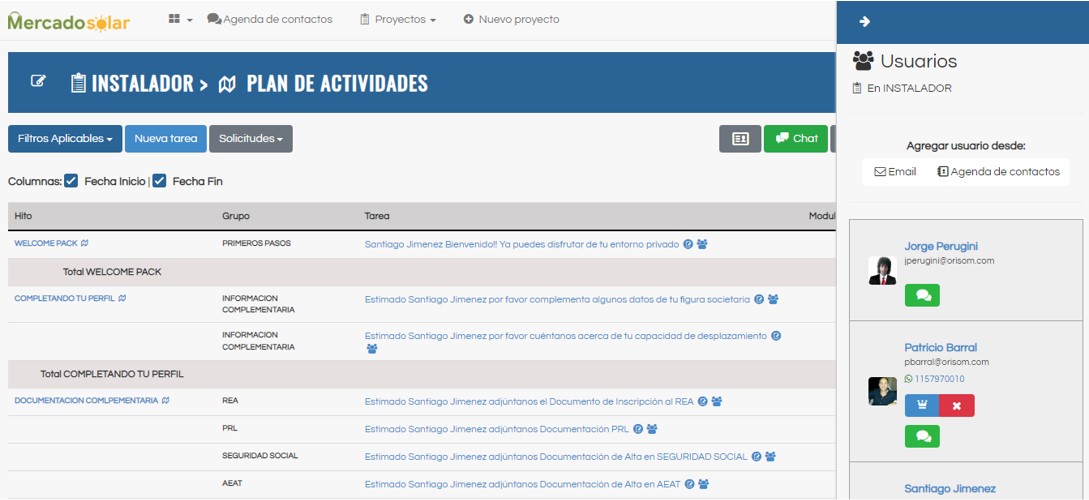1089x500 pixels.
Task: Uncheck the Fecha Inicio column checkbox
Action: point(71,181)
